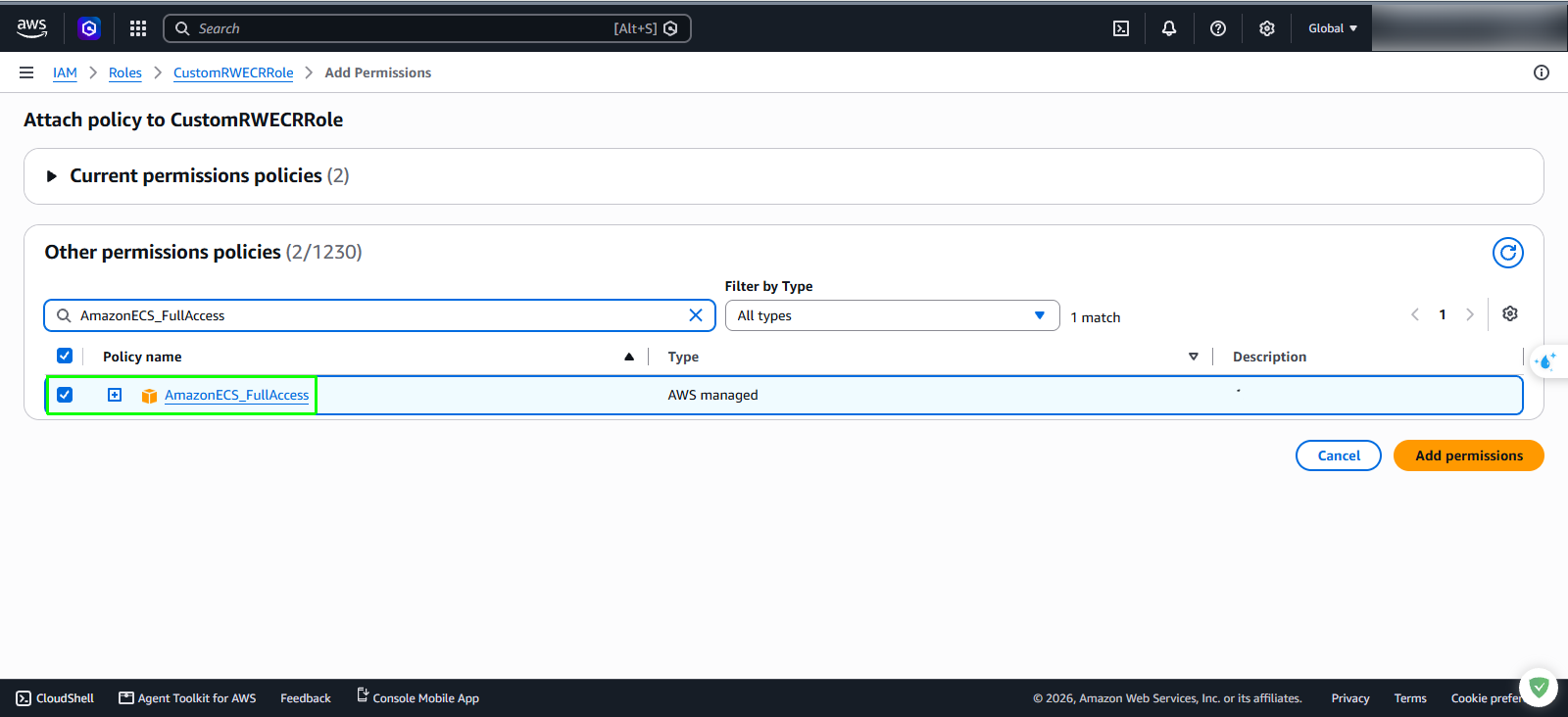Viewport: 1568px width, 717px height.
Task: Focus the top Search services field
Action: pos(427,28)
